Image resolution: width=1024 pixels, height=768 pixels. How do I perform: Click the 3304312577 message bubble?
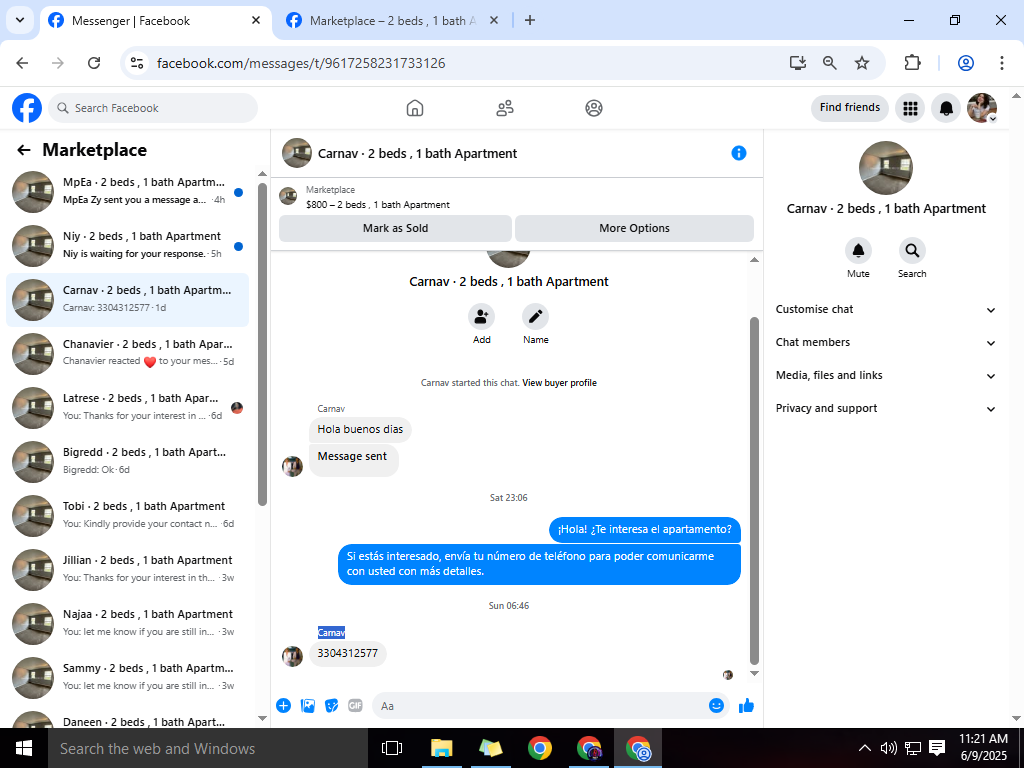pos(347,654)
